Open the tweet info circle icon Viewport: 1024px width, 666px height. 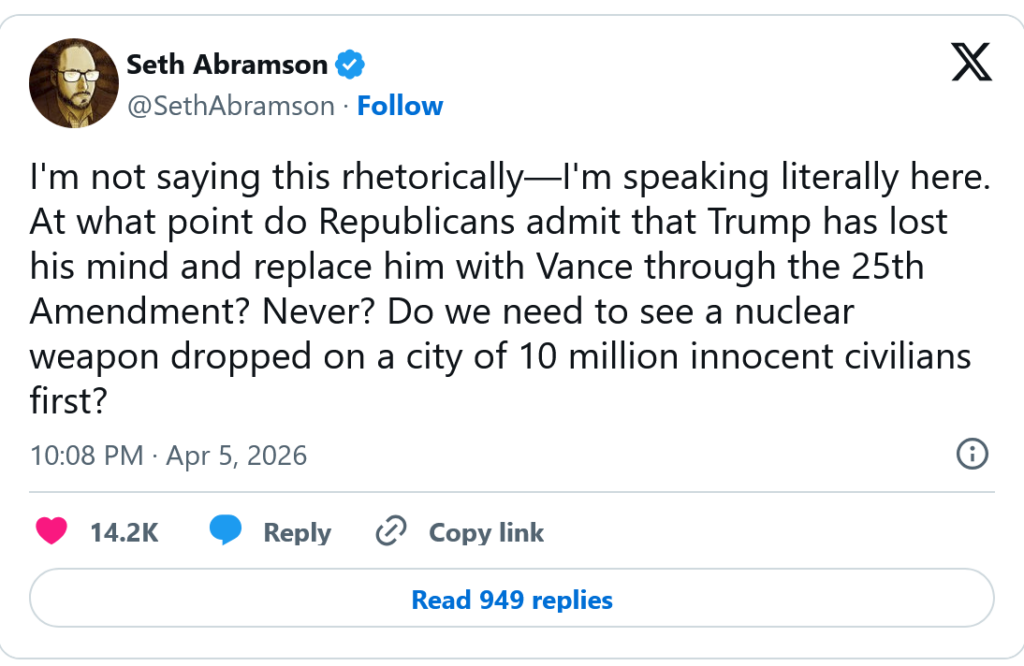coord(972,455)
